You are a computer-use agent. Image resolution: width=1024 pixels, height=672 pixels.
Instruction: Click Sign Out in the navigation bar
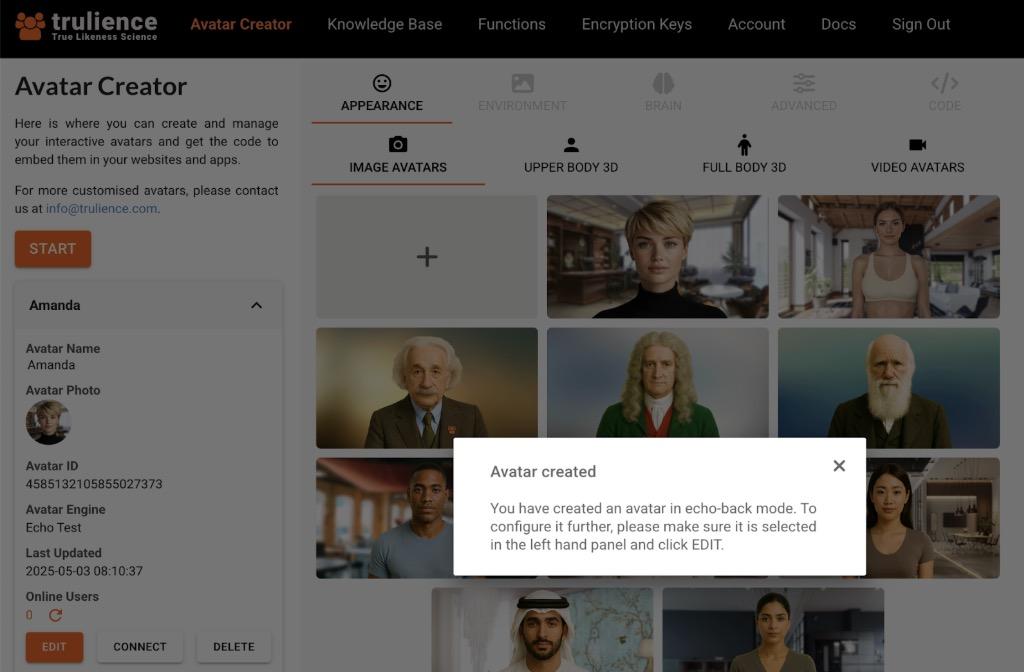(921, 24)
